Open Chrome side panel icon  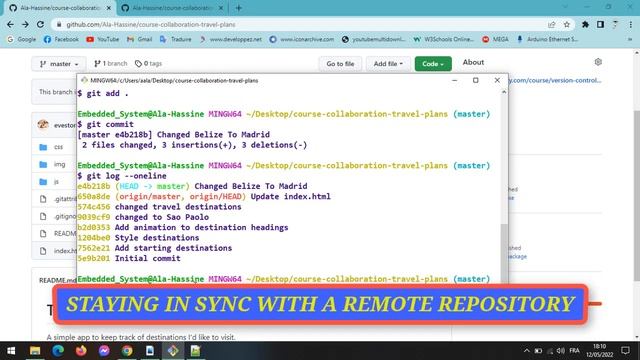(x=600, y=24)
